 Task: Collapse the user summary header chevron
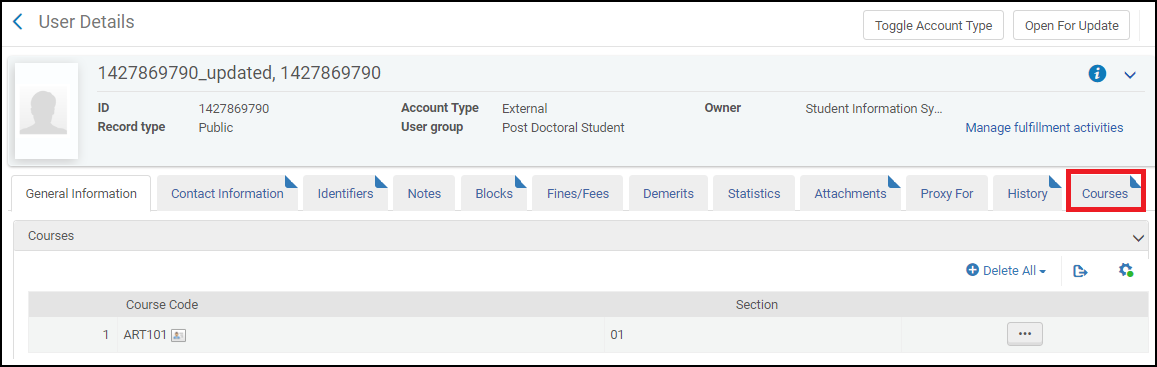point(1130,75)
